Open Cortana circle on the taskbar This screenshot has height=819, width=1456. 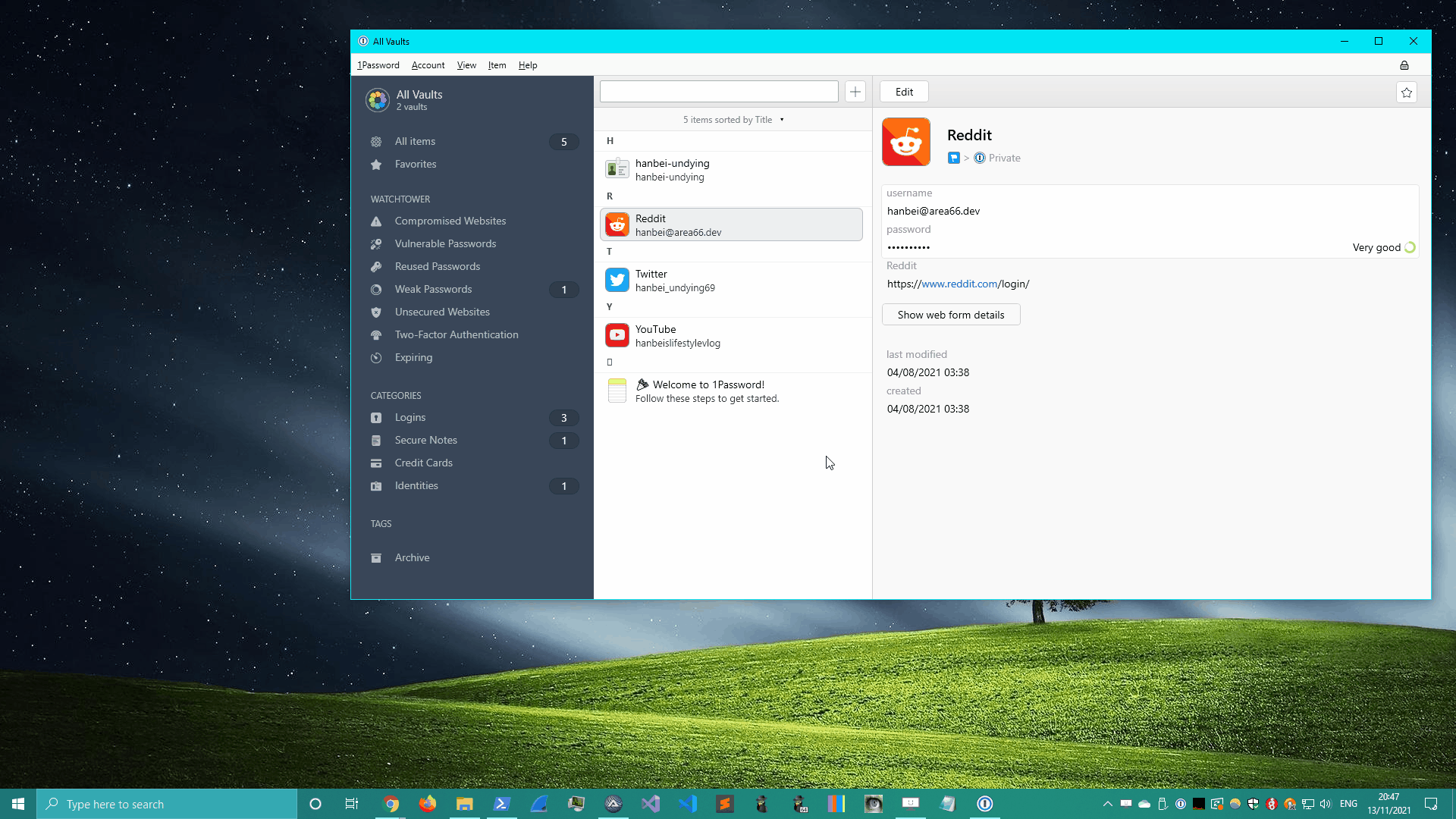315,804
